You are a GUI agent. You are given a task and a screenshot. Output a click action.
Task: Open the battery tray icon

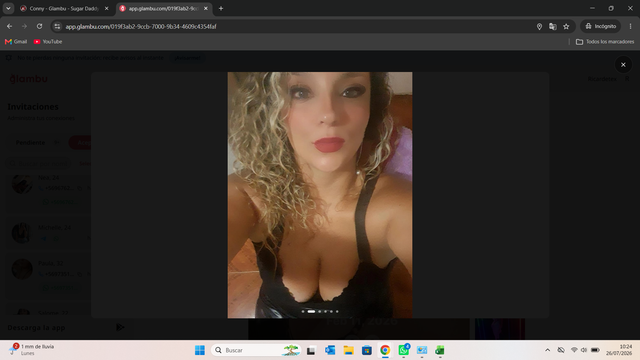point(596,350)
